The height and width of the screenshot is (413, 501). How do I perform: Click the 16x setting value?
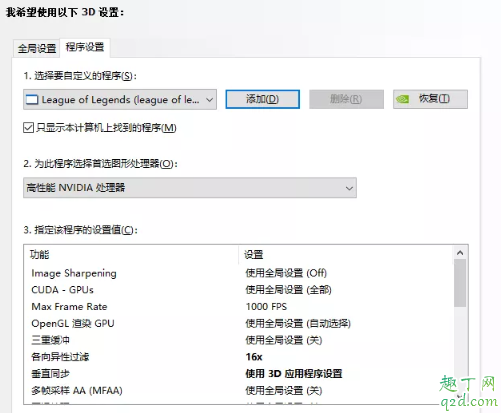click(x=254, y=357)
